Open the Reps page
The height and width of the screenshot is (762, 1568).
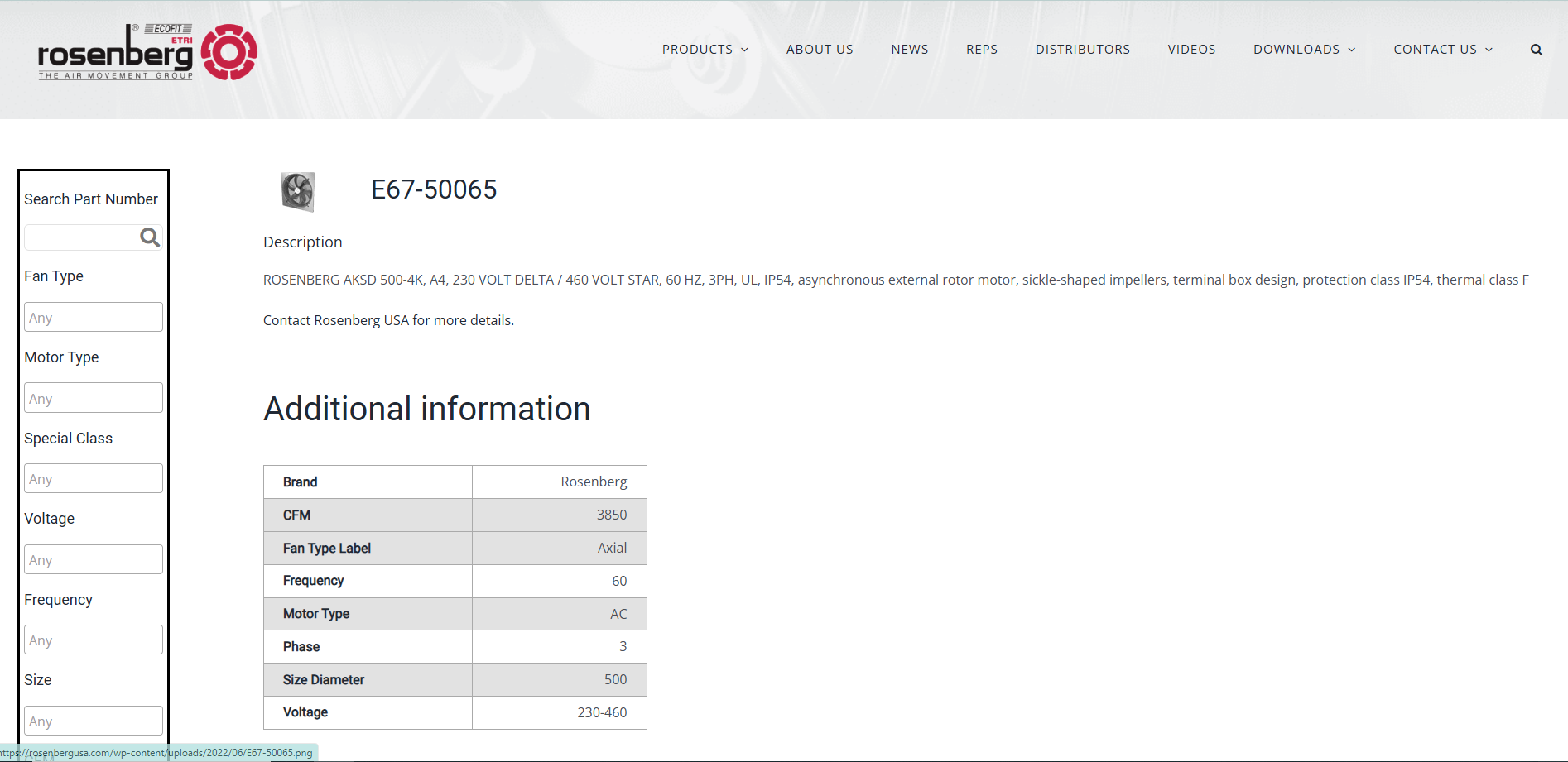point(982,50)
